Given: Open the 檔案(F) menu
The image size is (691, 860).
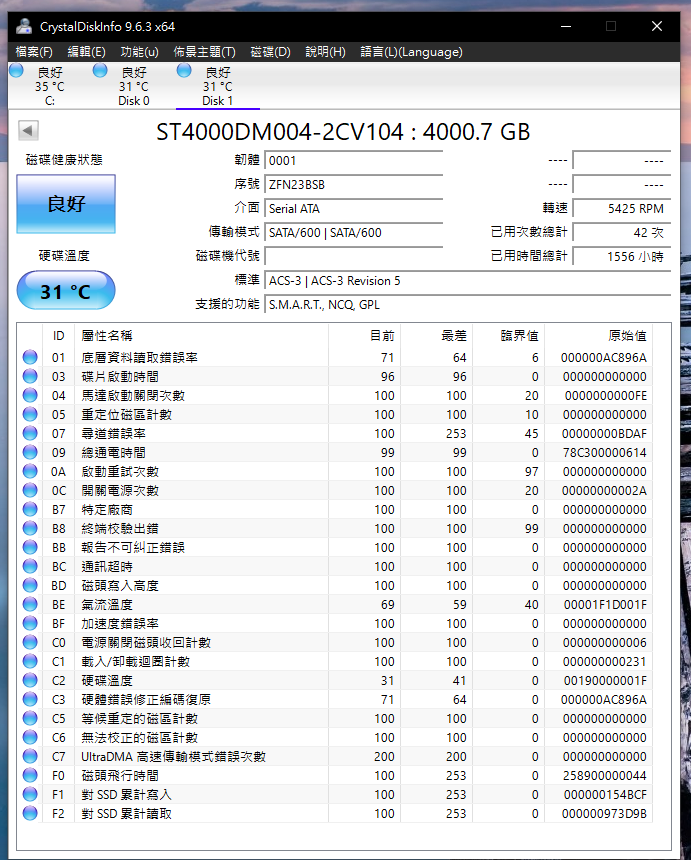Looking at the screenshot, I should point(34,52).
